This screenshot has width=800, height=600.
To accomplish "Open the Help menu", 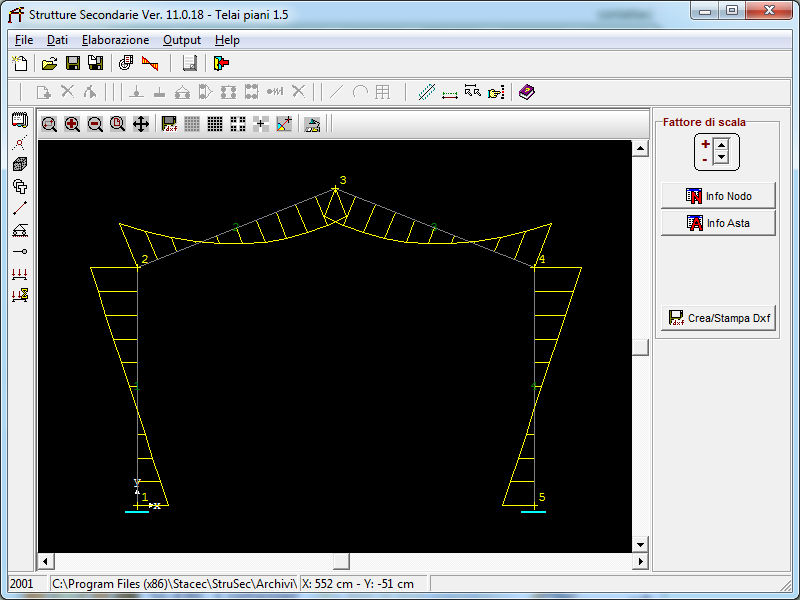I will coord(227,40).
